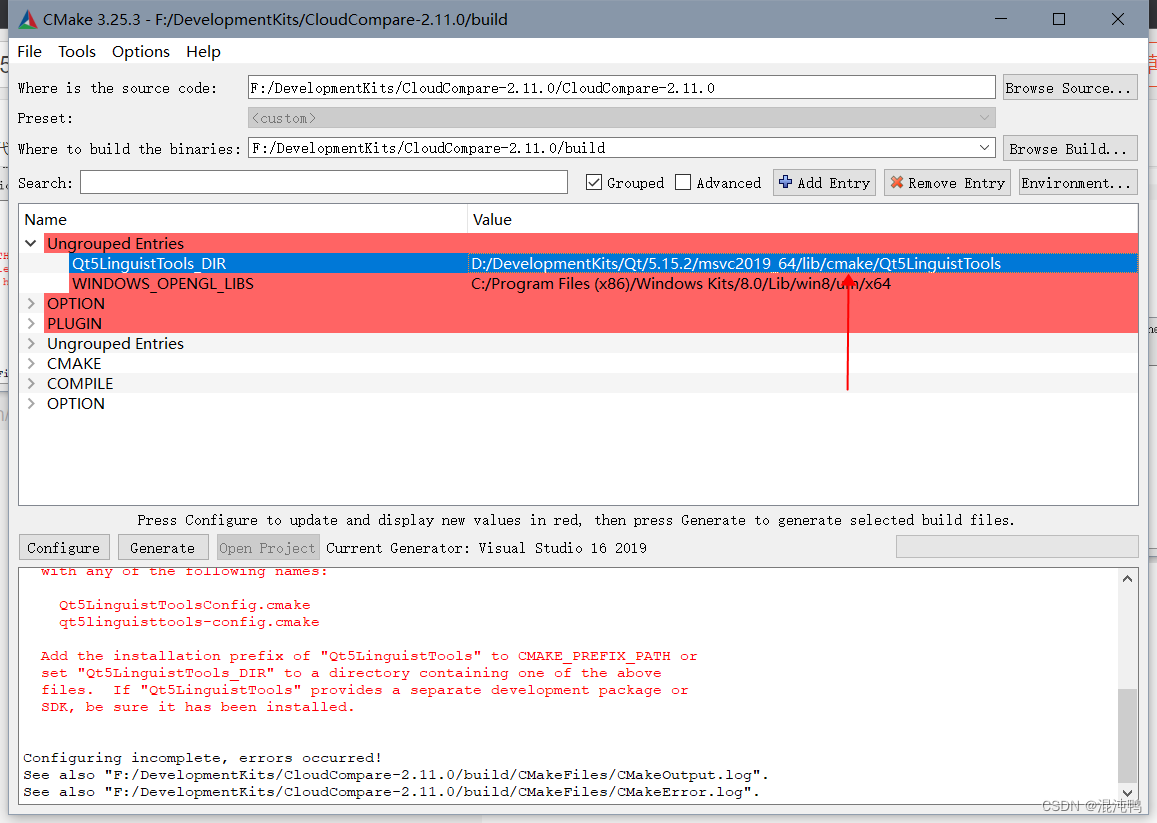This screenshot has width=1157, height=823.
Task: Click the Qt5LinguistToolsConfig.cmake log line
Action: [x=184, y=605]
